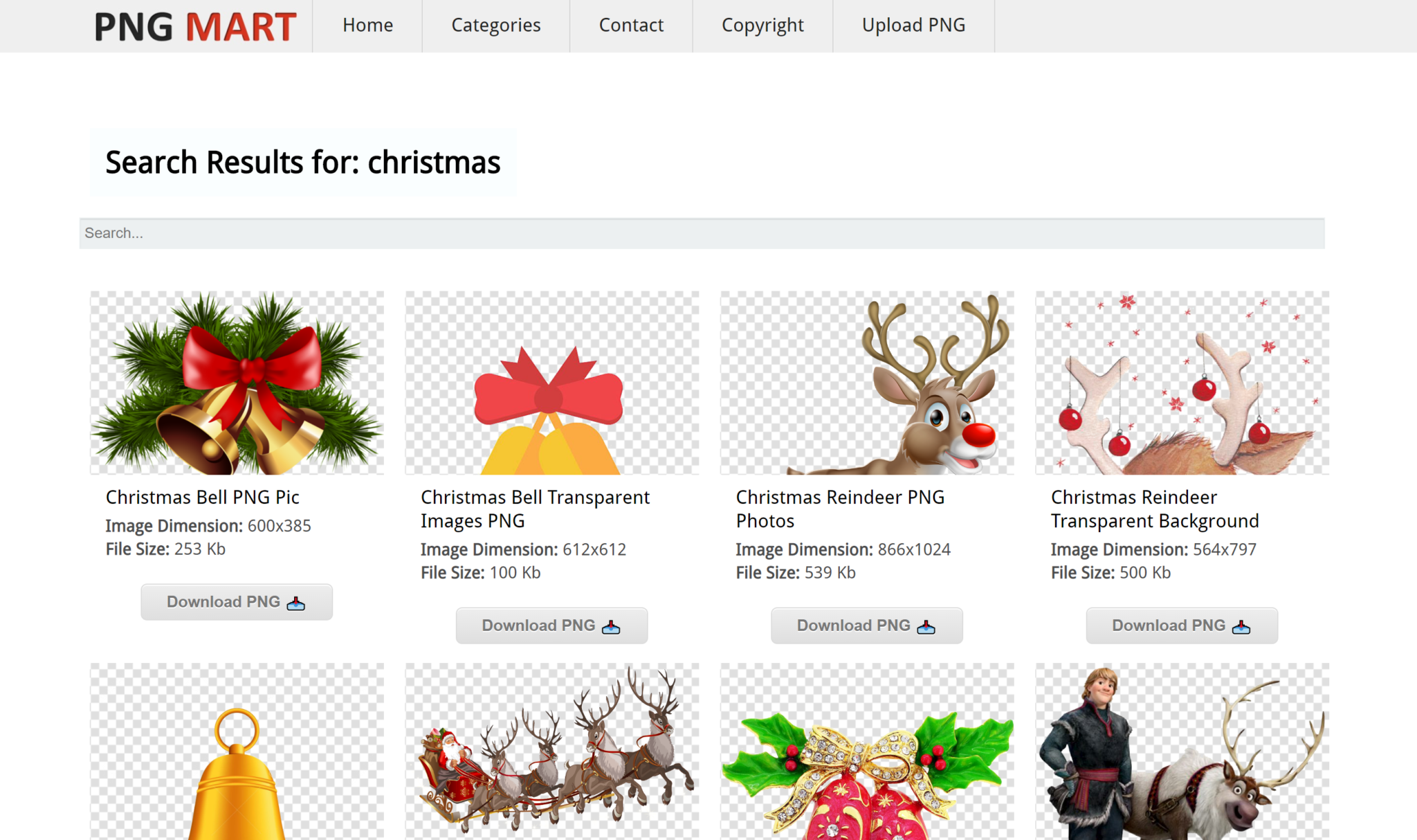This screenshot has width=1417, height=840.
Task: Click download icon under Reindeer Transparent Background
Action: (1241, 627)
